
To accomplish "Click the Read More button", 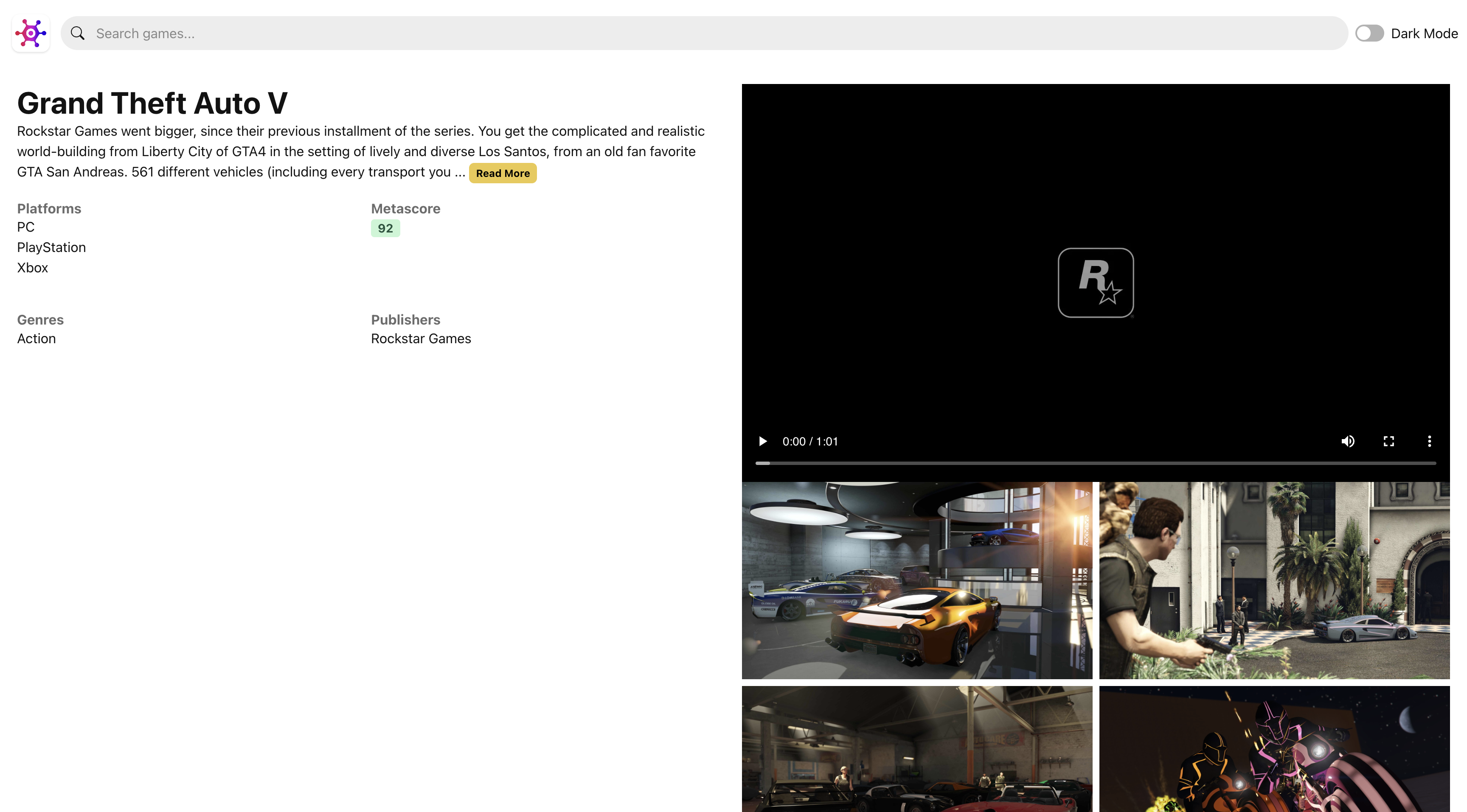I will tap(502, 173).
